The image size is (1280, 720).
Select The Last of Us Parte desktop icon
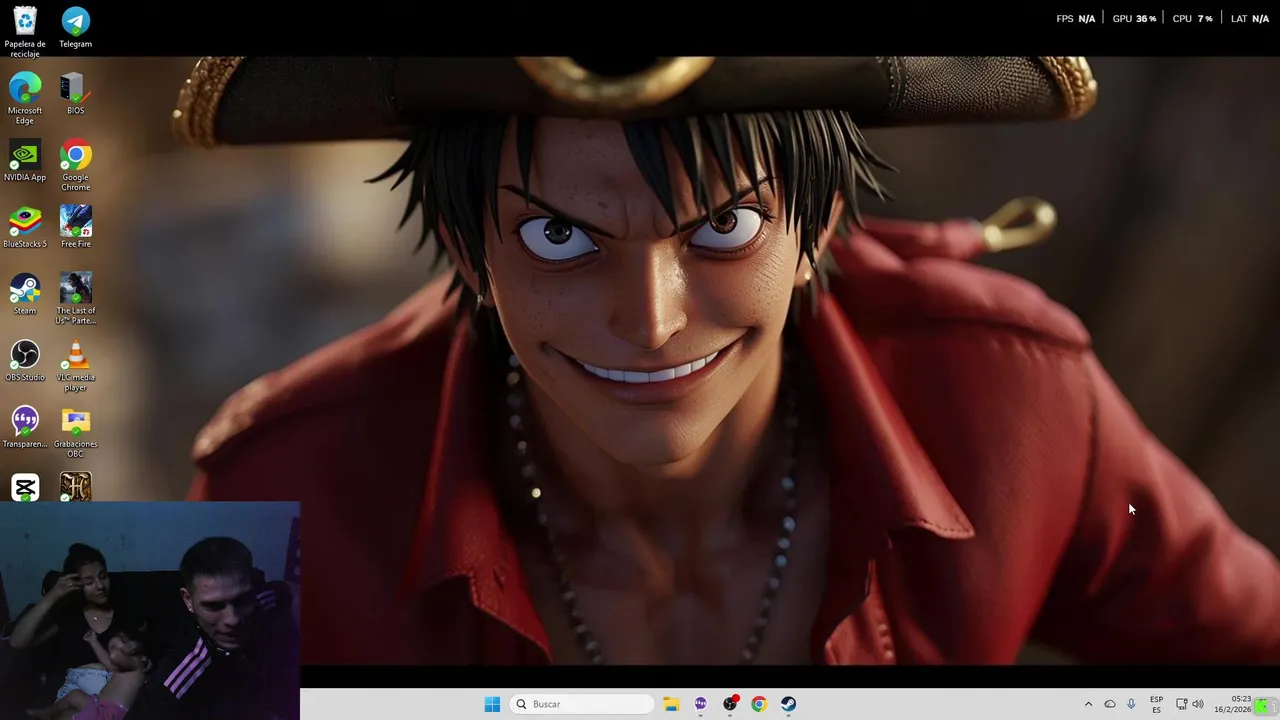point(76,298)
